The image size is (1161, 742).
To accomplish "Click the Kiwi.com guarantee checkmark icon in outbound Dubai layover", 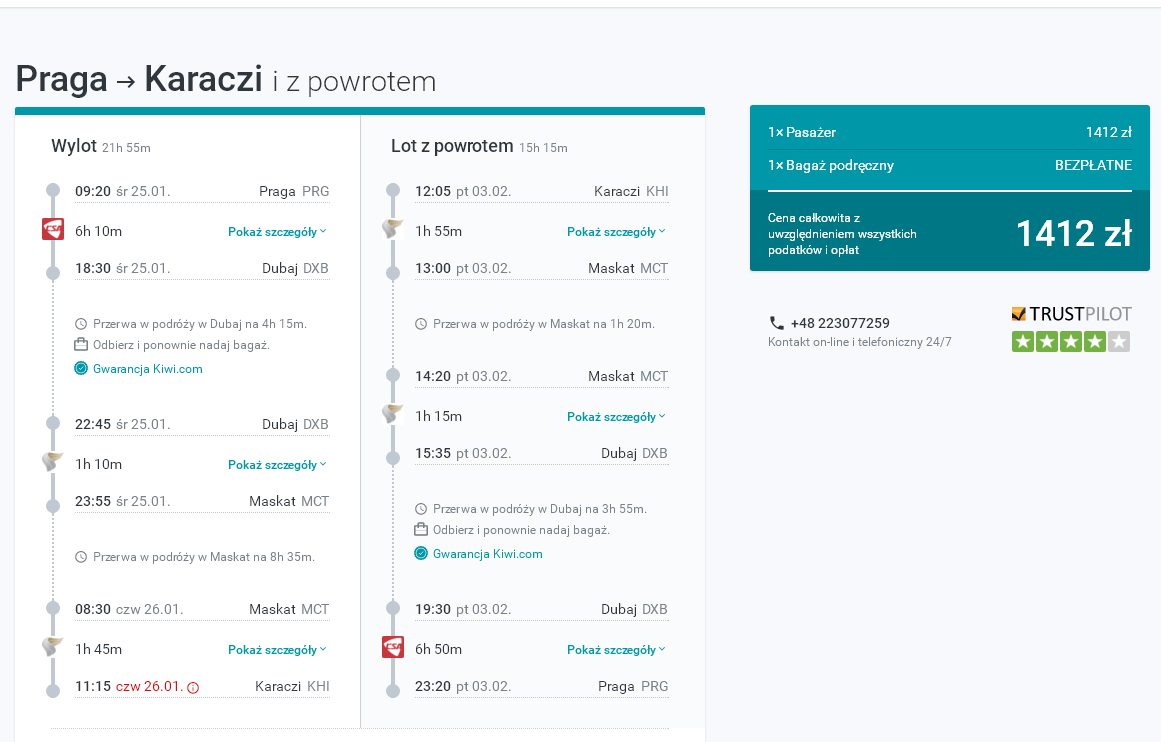I will pyautogui.click(x=81, y=369).
